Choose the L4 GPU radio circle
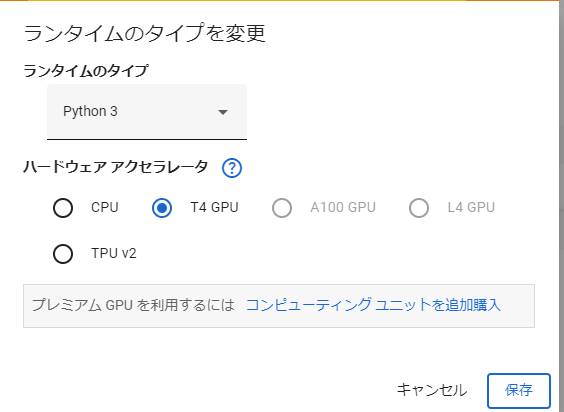 pyautogui.click(x=419, y=208)
